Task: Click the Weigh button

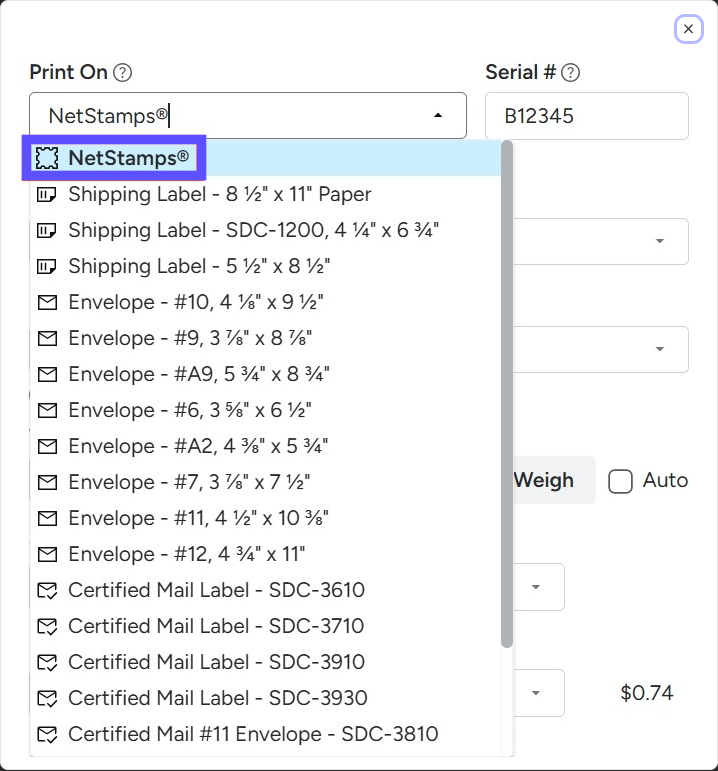Action: tap(555, 480)
